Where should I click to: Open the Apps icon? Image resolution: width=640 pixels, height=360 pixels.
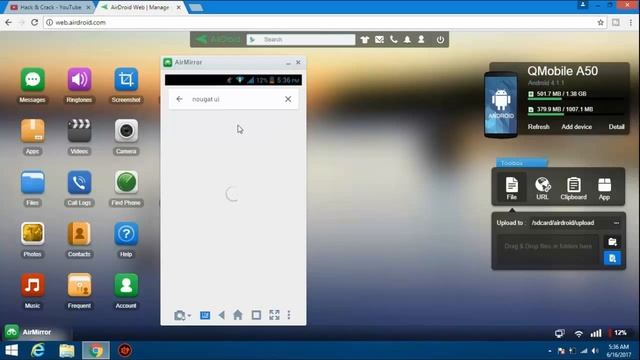pos(33,131)
